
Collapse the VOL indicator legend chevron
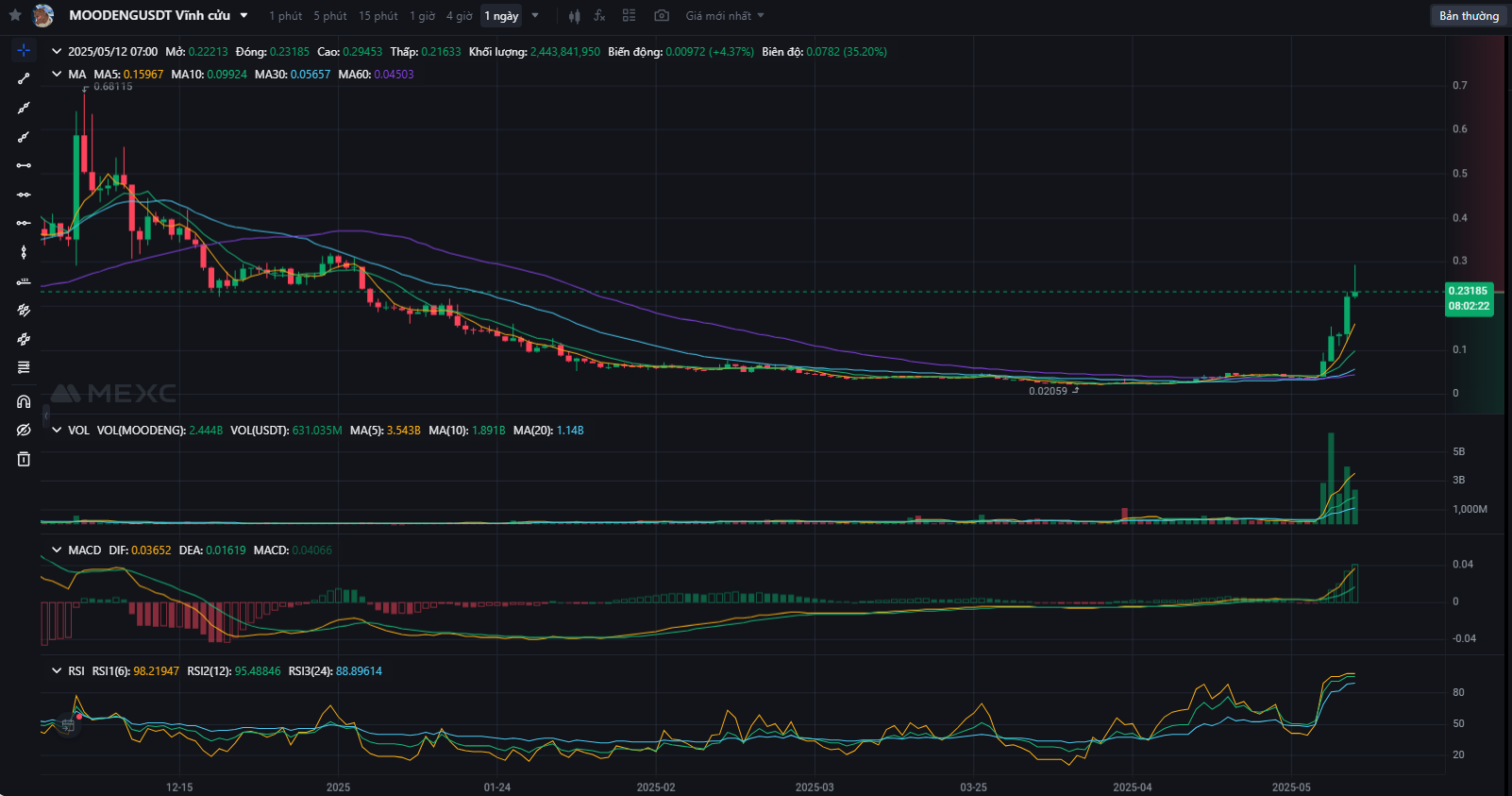click(x=57, y=430)
